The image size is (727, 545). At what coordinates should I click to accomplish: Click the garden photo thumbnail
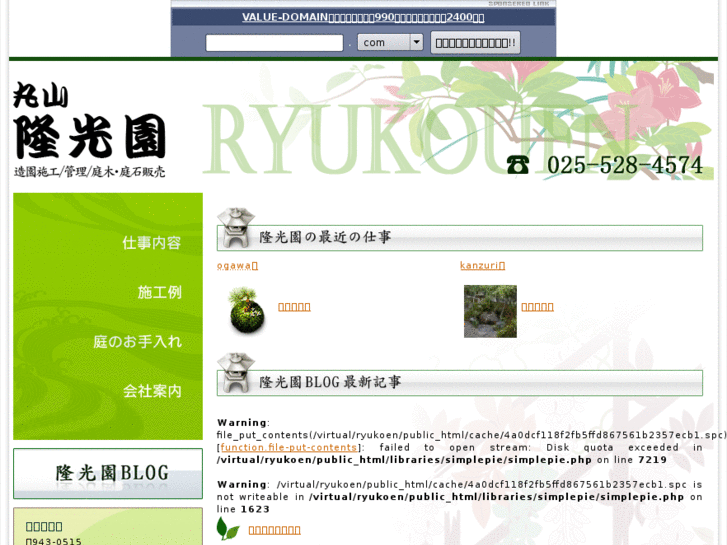click(x=490, y=311)
